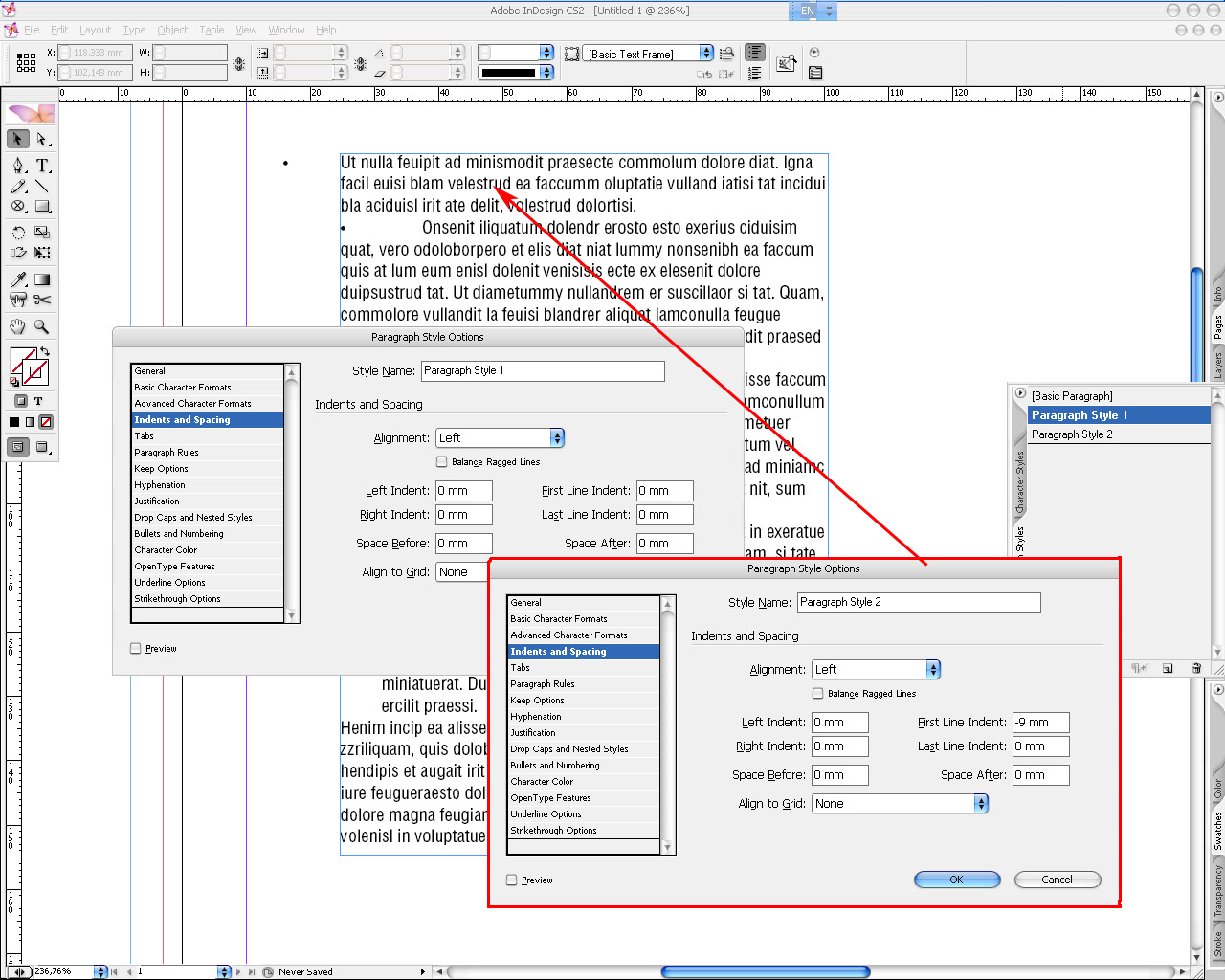Select the Rotate tool
The image size is (1225, 980).
click(17, 233)
